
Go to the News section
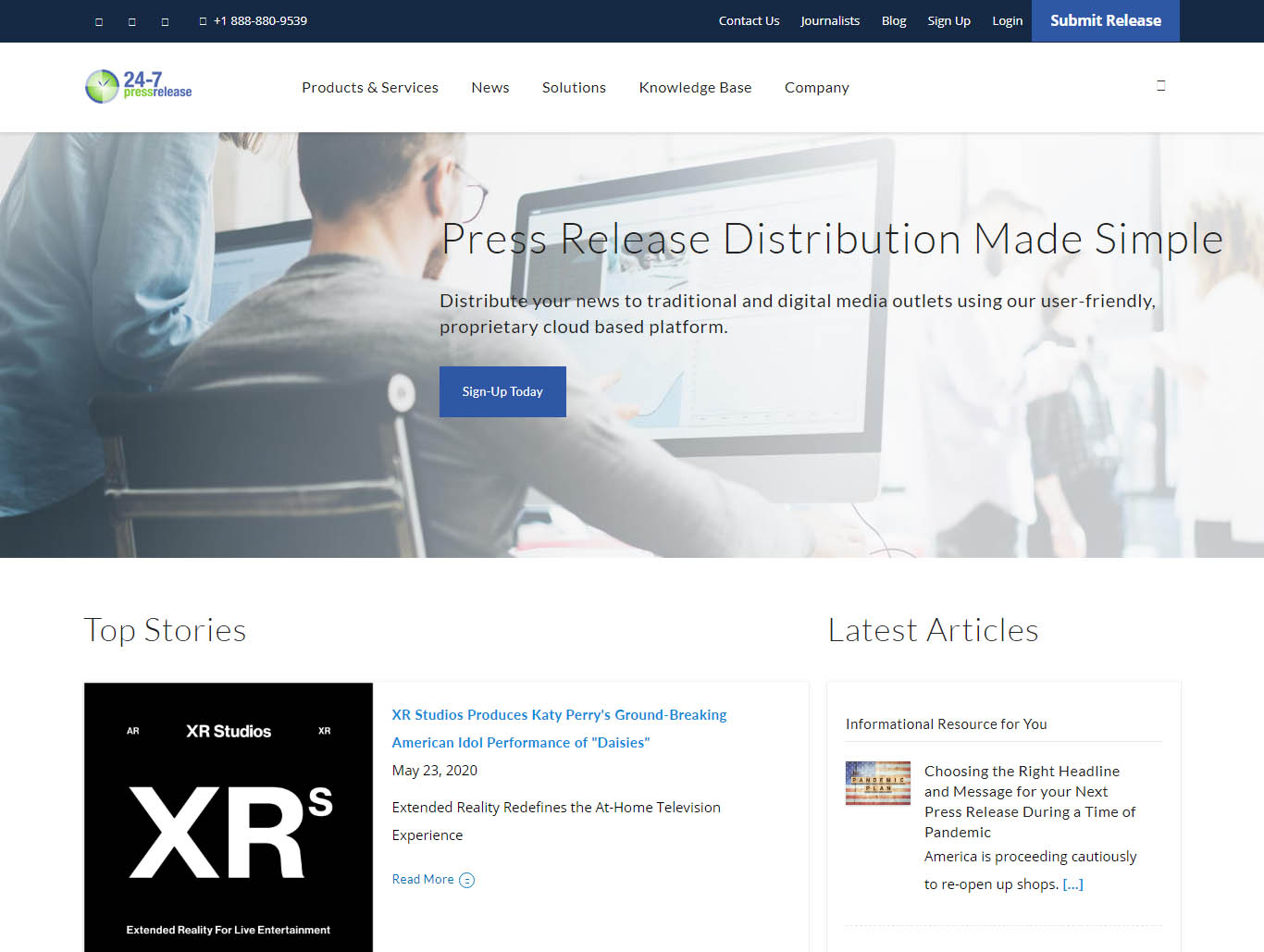click(x=489, y=88)
